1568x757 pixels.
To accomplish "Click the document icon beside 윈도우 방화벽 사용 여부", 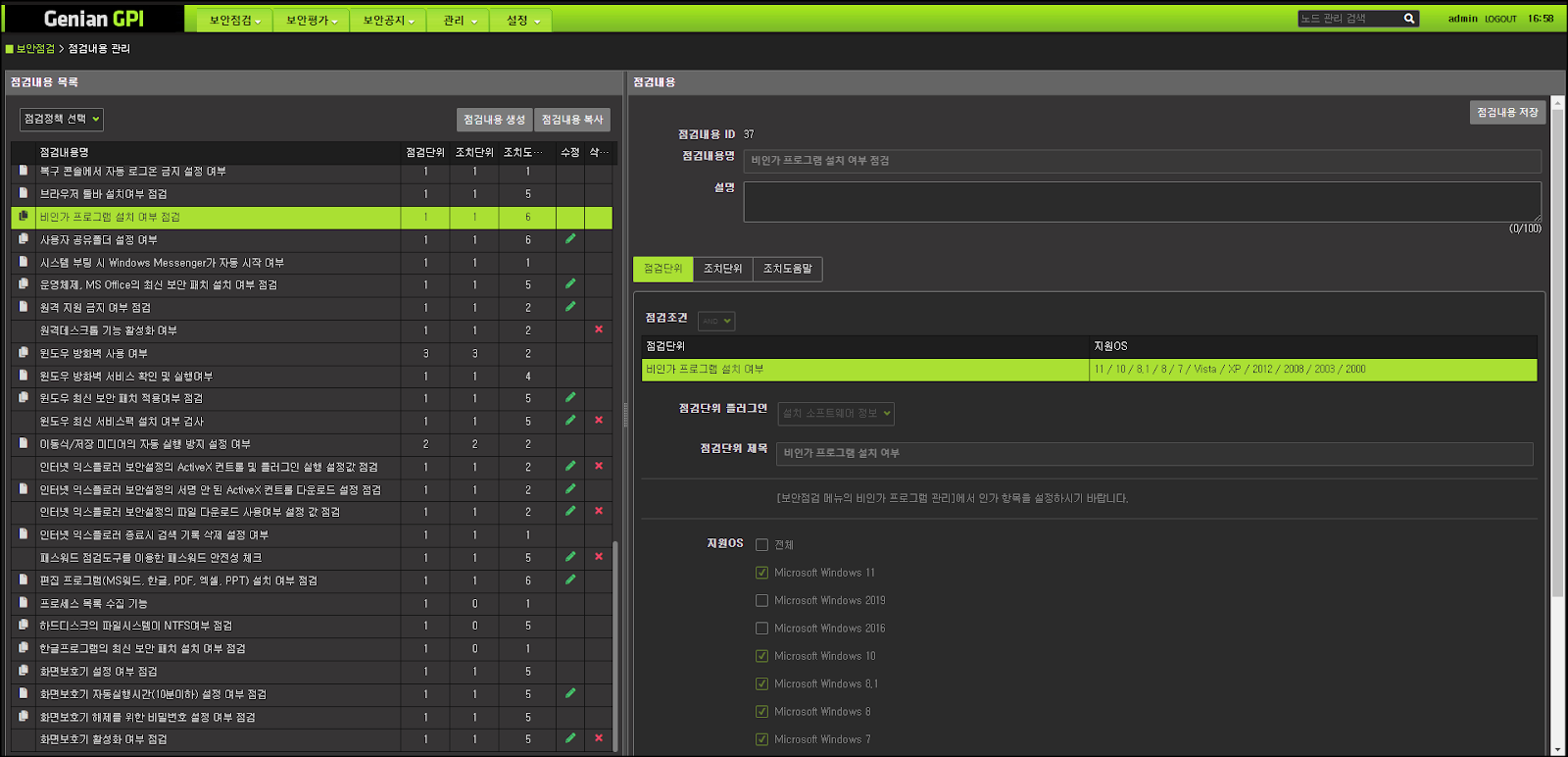I will pos(24,353).
